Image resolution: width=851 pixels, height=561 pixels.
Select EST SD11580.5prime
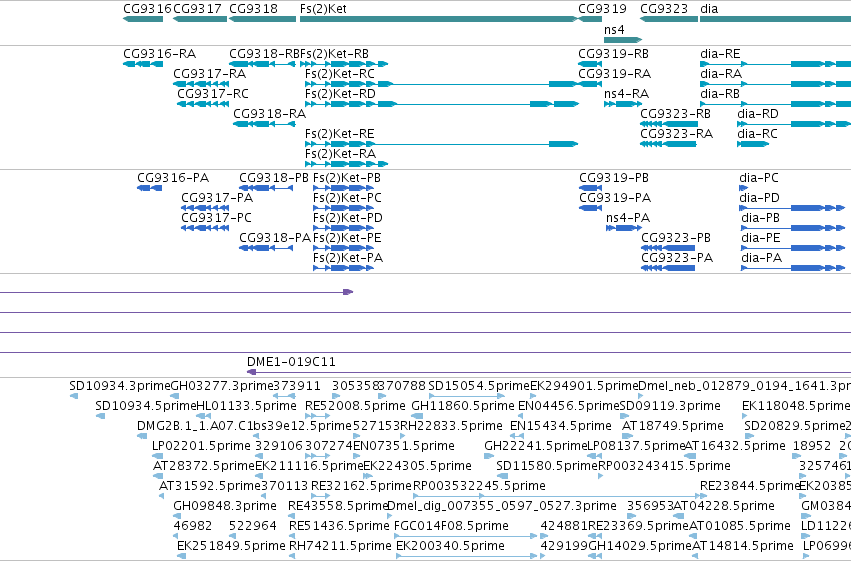[503, 476]
